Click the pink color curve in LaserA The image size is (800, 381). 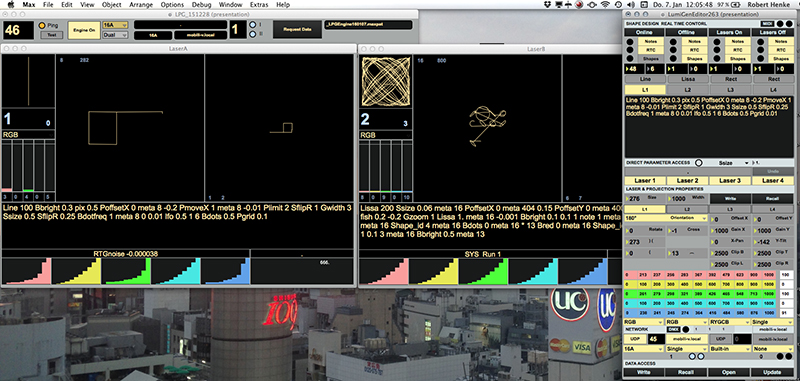[x=27, y=271]
